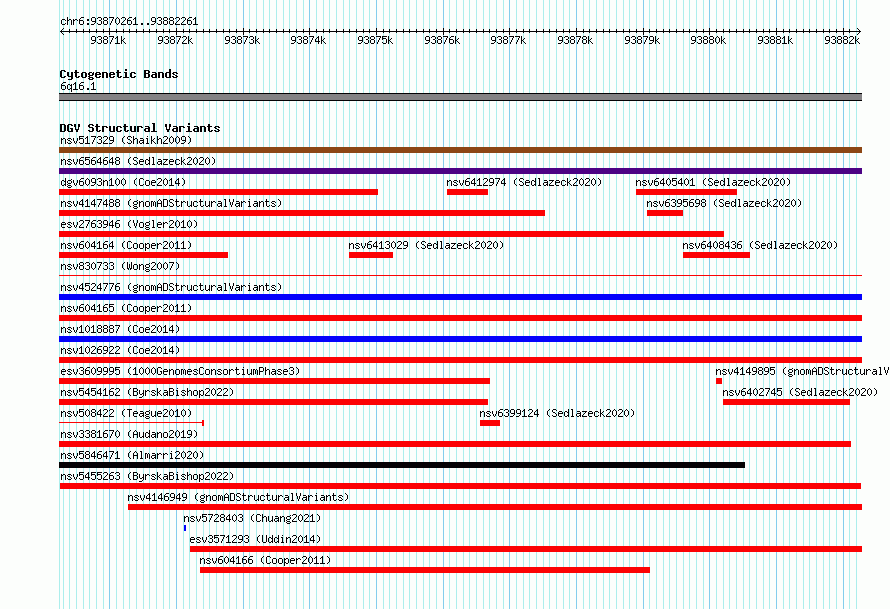Viewport: 890px width, 609px height.
Task: Click the DGV Structural Variants track title
Action: coord(140,128)
